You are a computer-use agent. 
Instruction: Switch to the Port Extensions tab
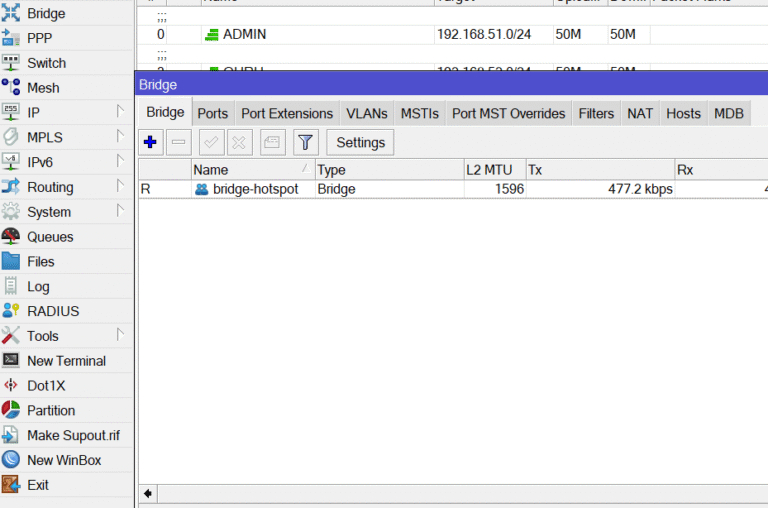(287, 114)
